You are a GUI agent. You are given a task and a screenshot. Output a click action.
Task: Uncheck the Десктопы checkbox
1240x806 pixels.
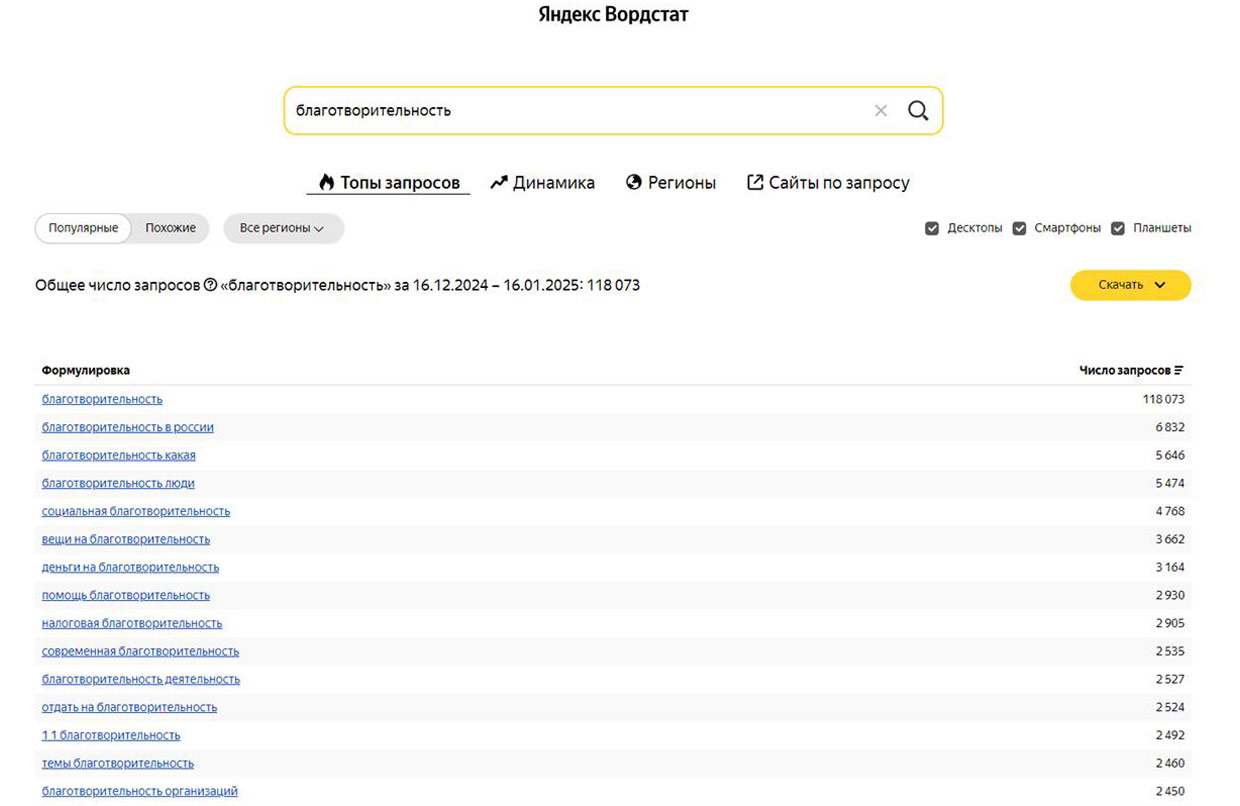click(x=932, y=228)
